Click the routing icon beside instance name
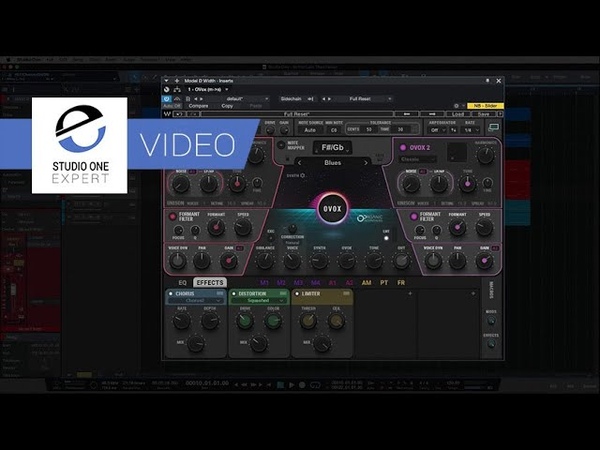600x450 pixels. click(177, 90)
